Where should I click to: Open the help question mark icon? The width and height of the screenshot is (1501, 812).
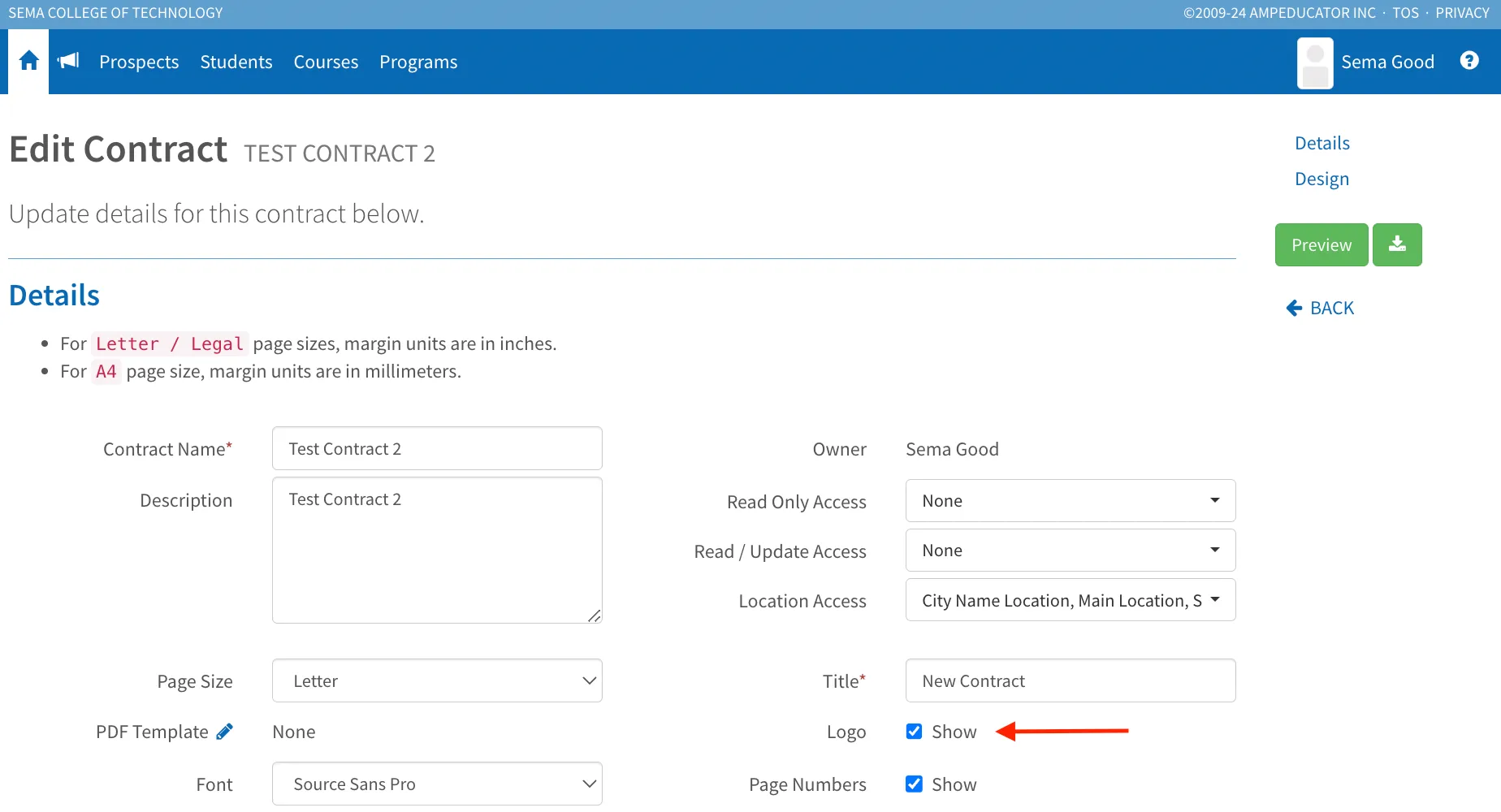pos(1469,61)
